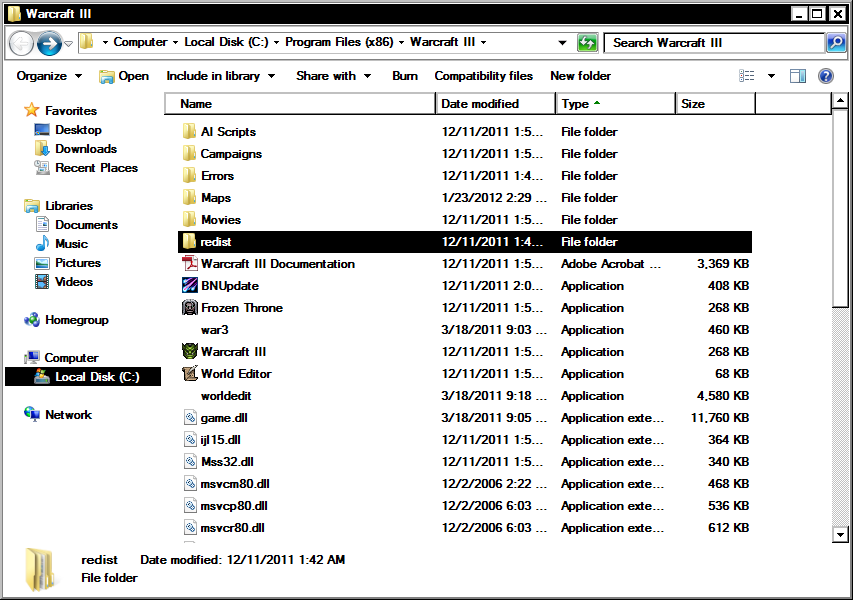This screenshot has width=853, height=600.
Task: Open the Help question mark icon
Action: (x=826, y=76)
